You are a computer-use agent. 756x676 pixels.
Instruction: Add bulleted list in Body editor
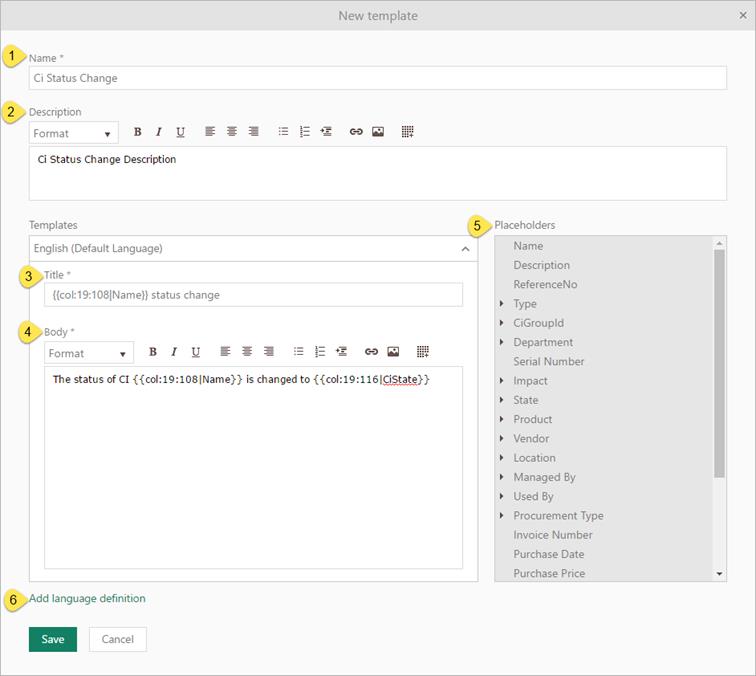[x=298, y=352]
